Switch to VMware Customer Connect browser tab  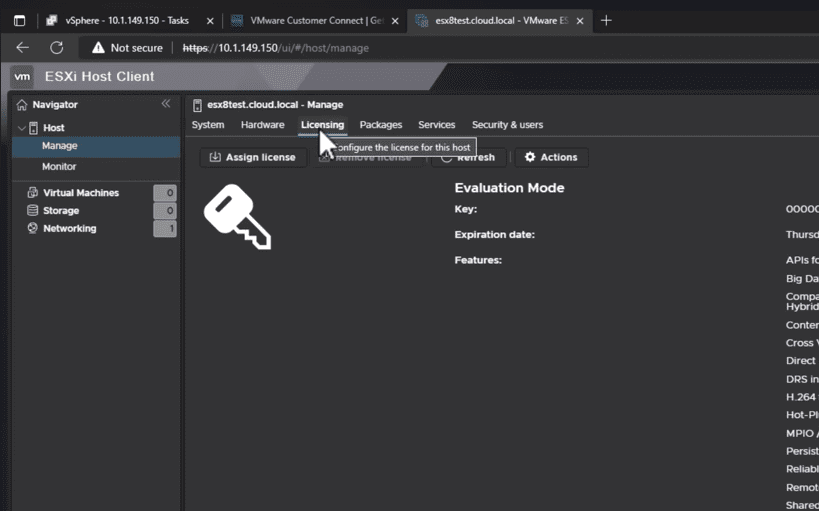314,20
